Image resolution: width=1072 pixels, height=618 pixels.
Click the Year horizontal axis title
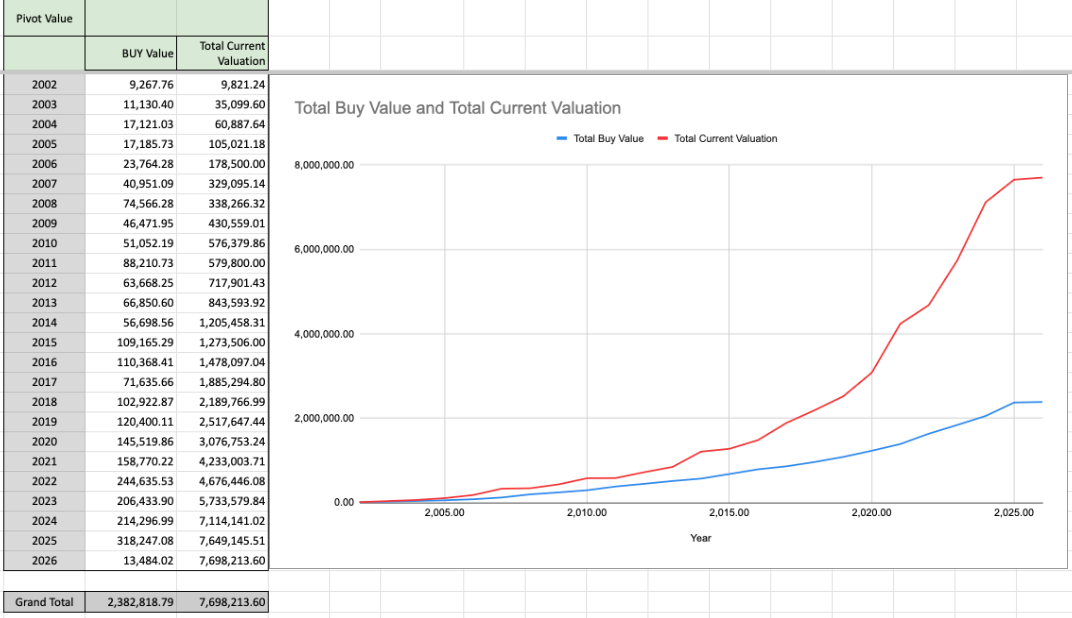tap(700, 538)
